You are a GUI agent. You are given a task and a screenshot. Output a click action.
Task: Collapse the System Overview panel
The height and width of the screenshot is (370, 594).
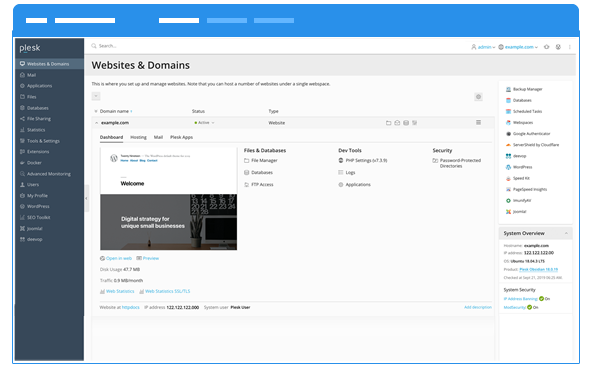click(x=566, y=233)
